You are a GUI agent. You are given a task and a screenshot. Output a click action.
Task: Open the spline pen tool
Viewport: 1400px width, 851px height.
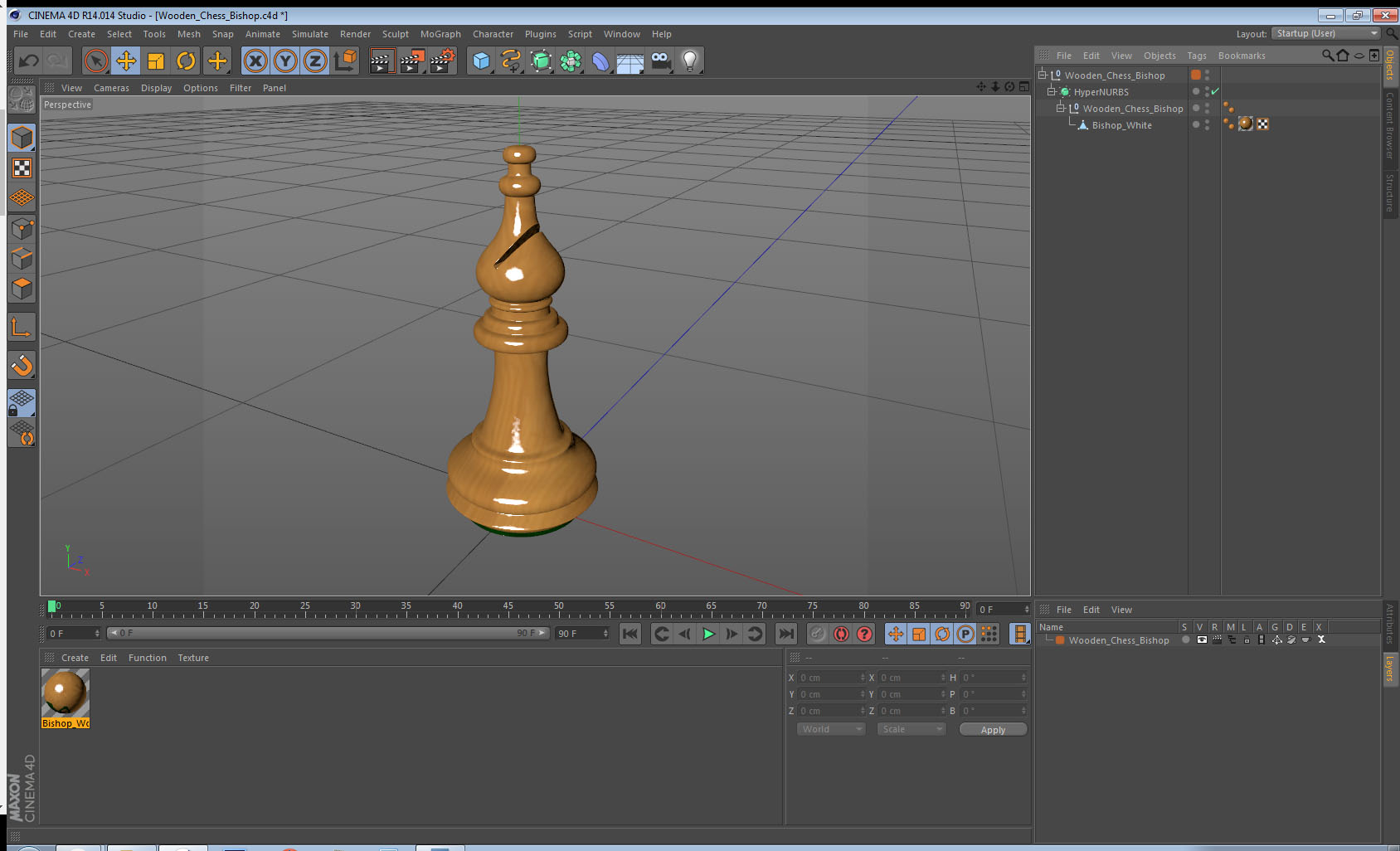[511, 61]
